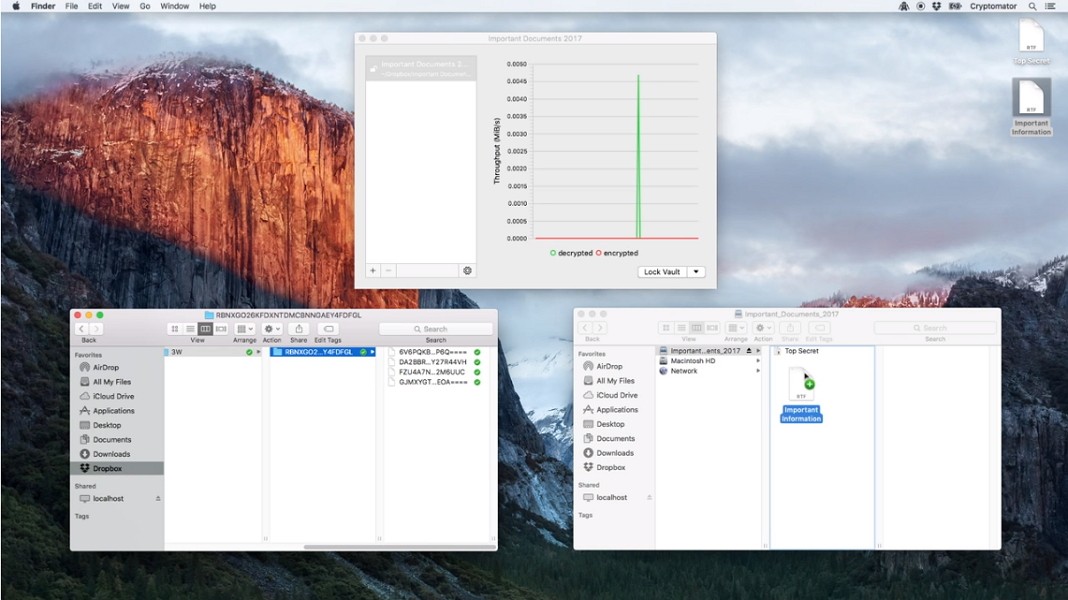
Task: Select Important Information file on desktop
Action: (1031, 107)
